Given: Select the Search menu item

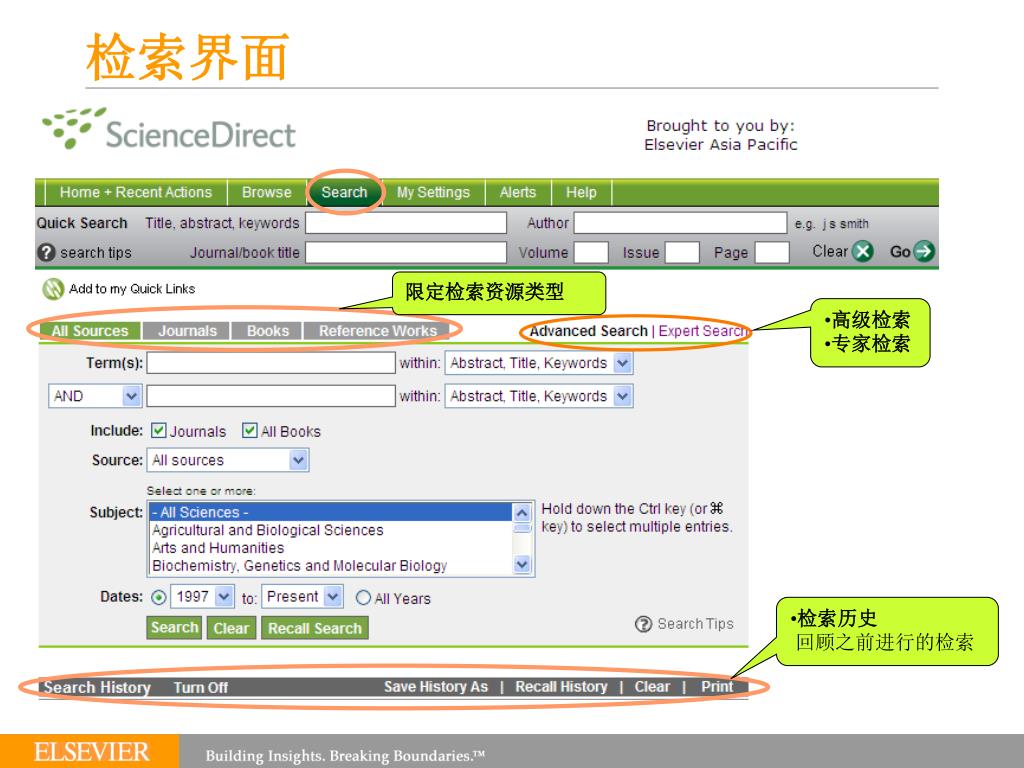Looking at the screenshot, I should (x=344, y=193).
